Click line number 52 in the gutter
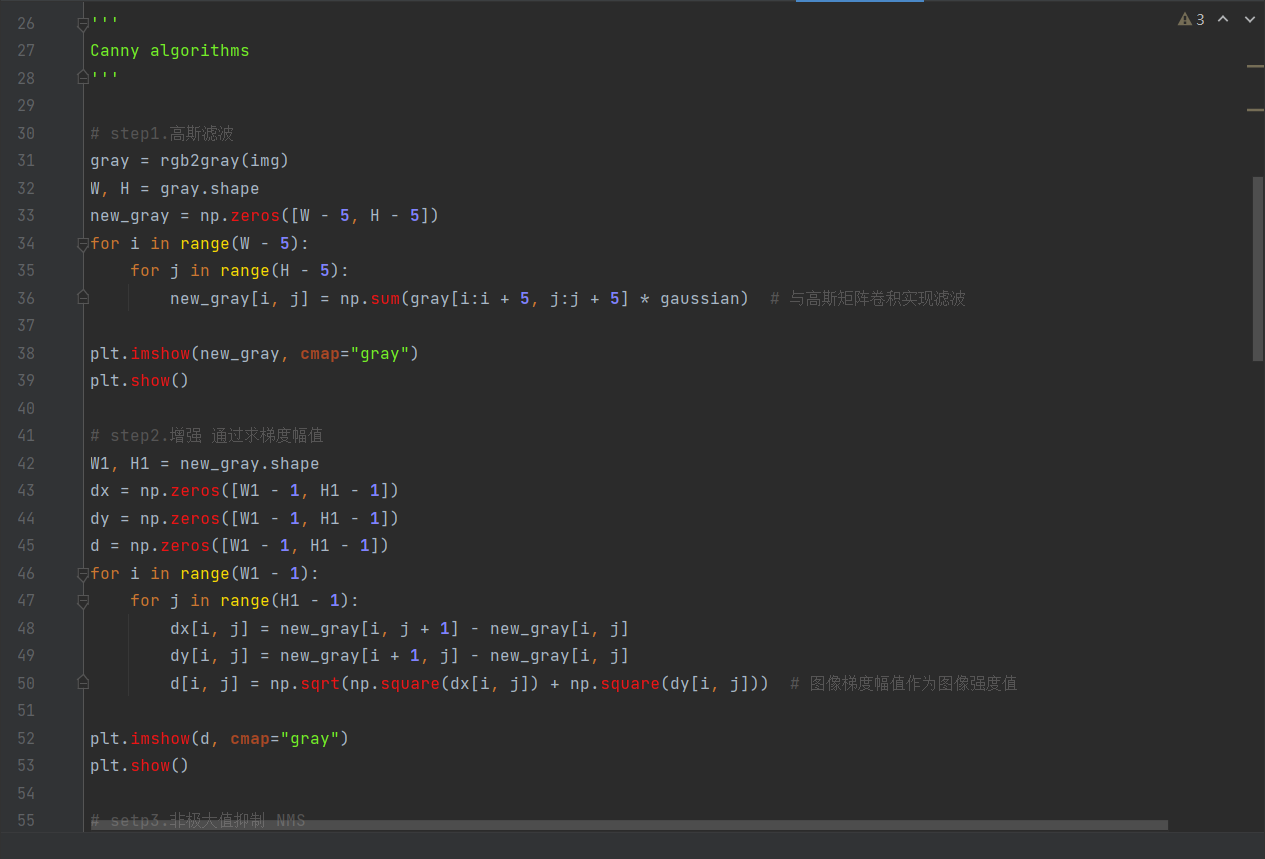This screenshot has width=1265, height=859. (26, 738)
